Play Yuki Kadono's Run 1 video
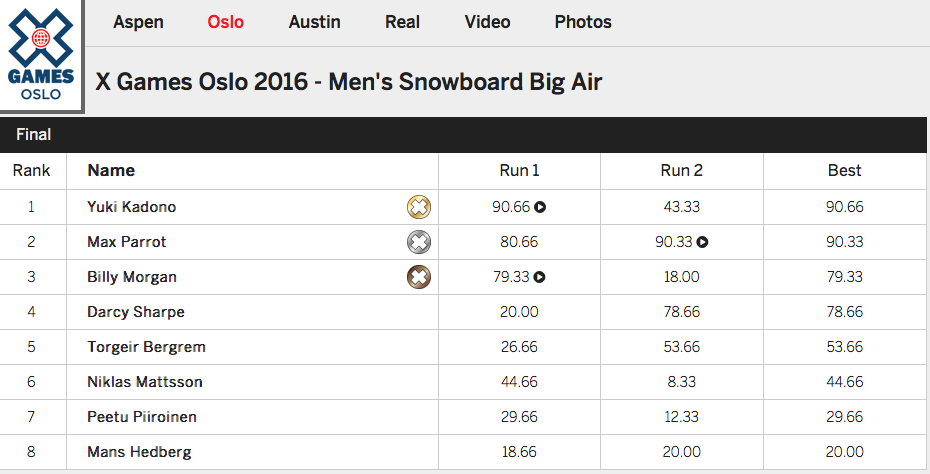930x474 pixels. coord(540,208)
